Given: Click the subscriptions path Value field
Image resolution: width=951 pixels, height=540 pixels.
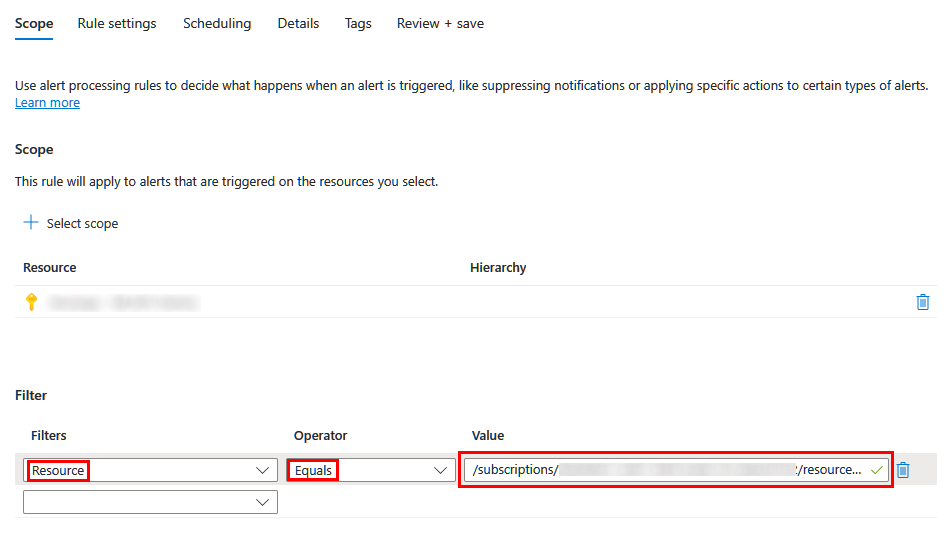Looking at the screenshot, I should [665, 470].
